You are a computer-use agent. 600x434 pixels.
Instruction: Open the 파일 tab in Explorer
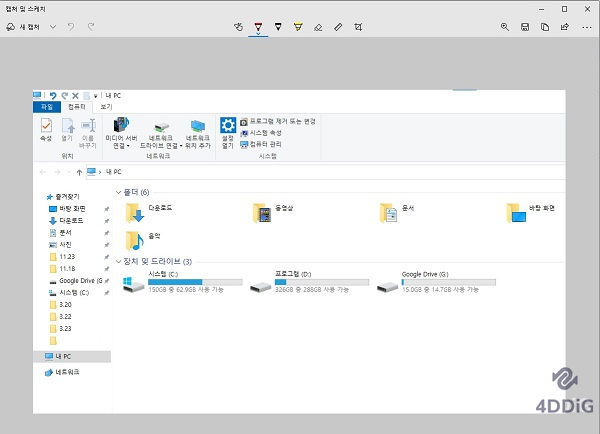click(x=45, y=106)
